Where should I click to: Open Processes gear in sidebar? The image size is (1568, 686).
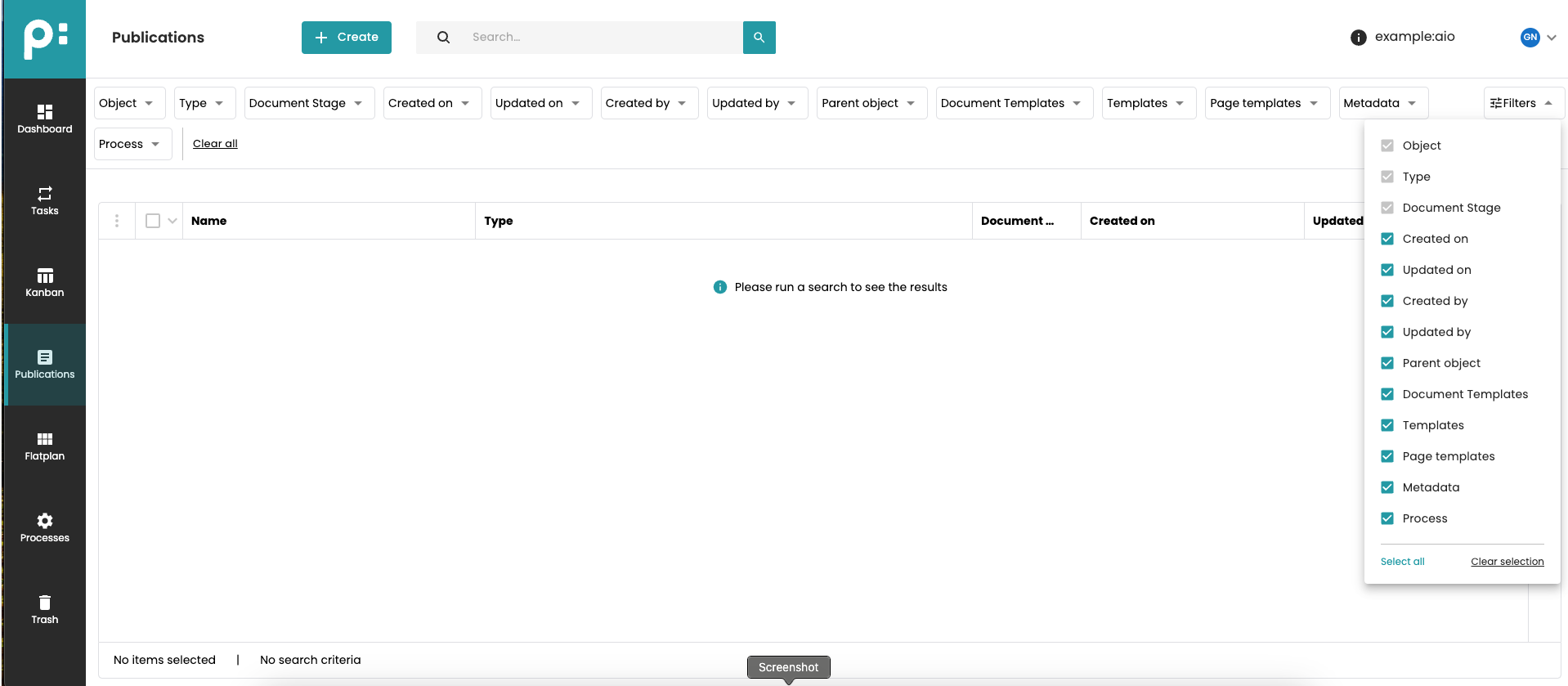pos(44,527)
